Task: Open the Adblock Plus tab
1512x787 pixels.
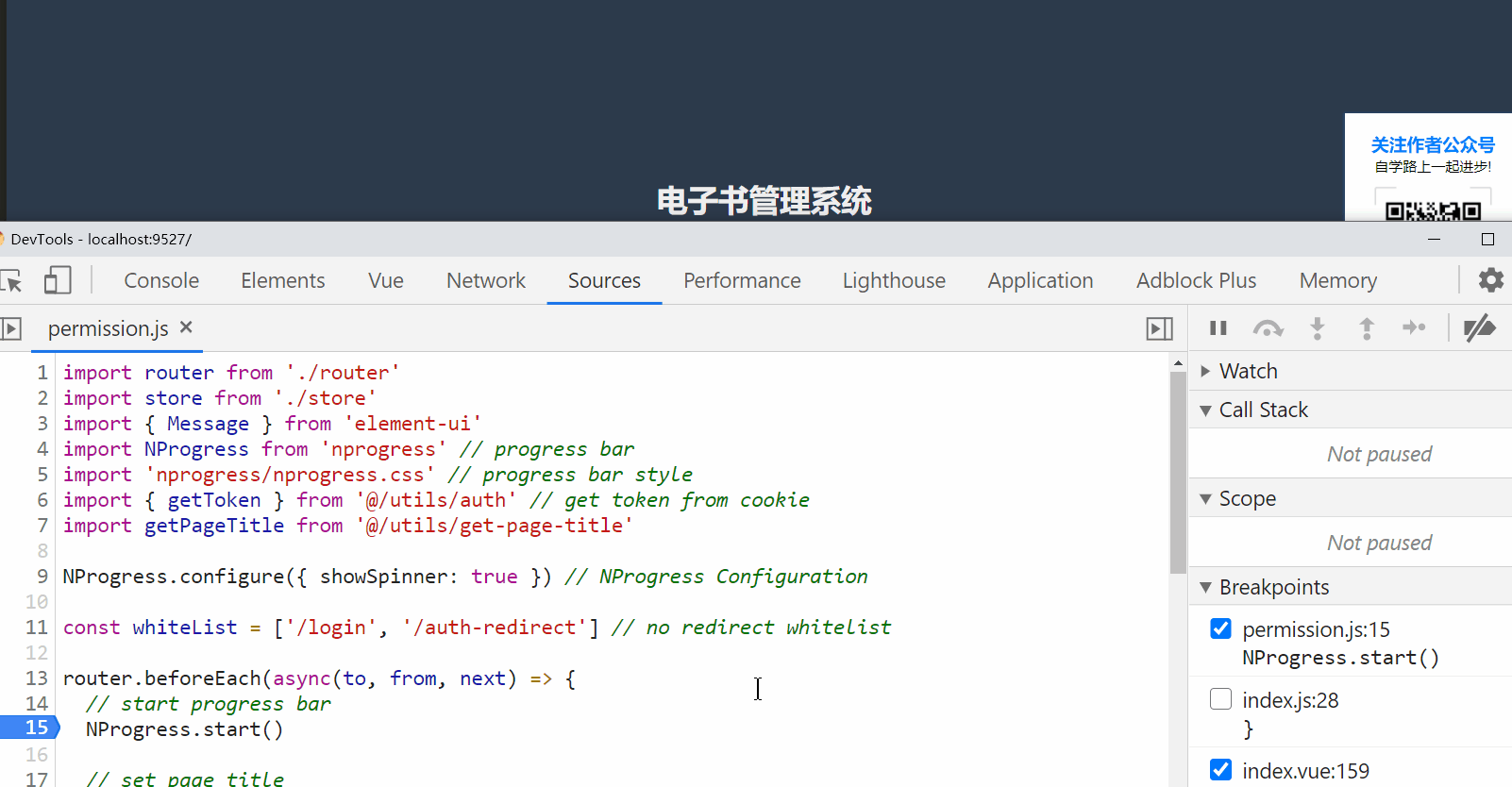Action: coord(1196,281)
